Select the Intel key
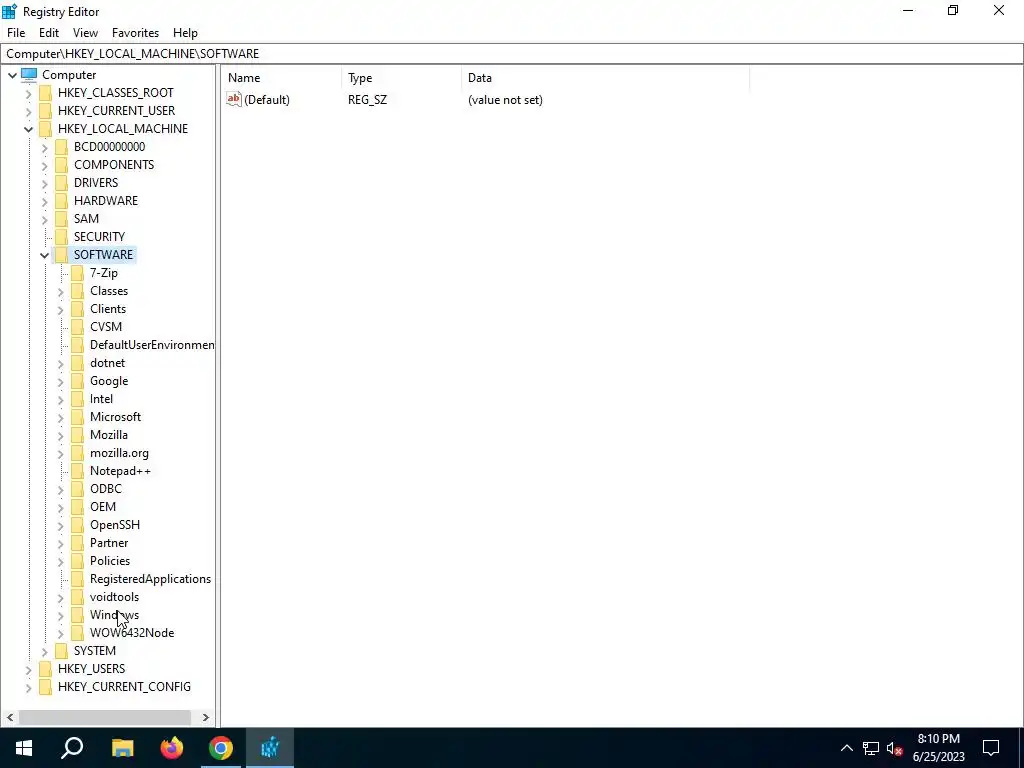 [101, 399]
